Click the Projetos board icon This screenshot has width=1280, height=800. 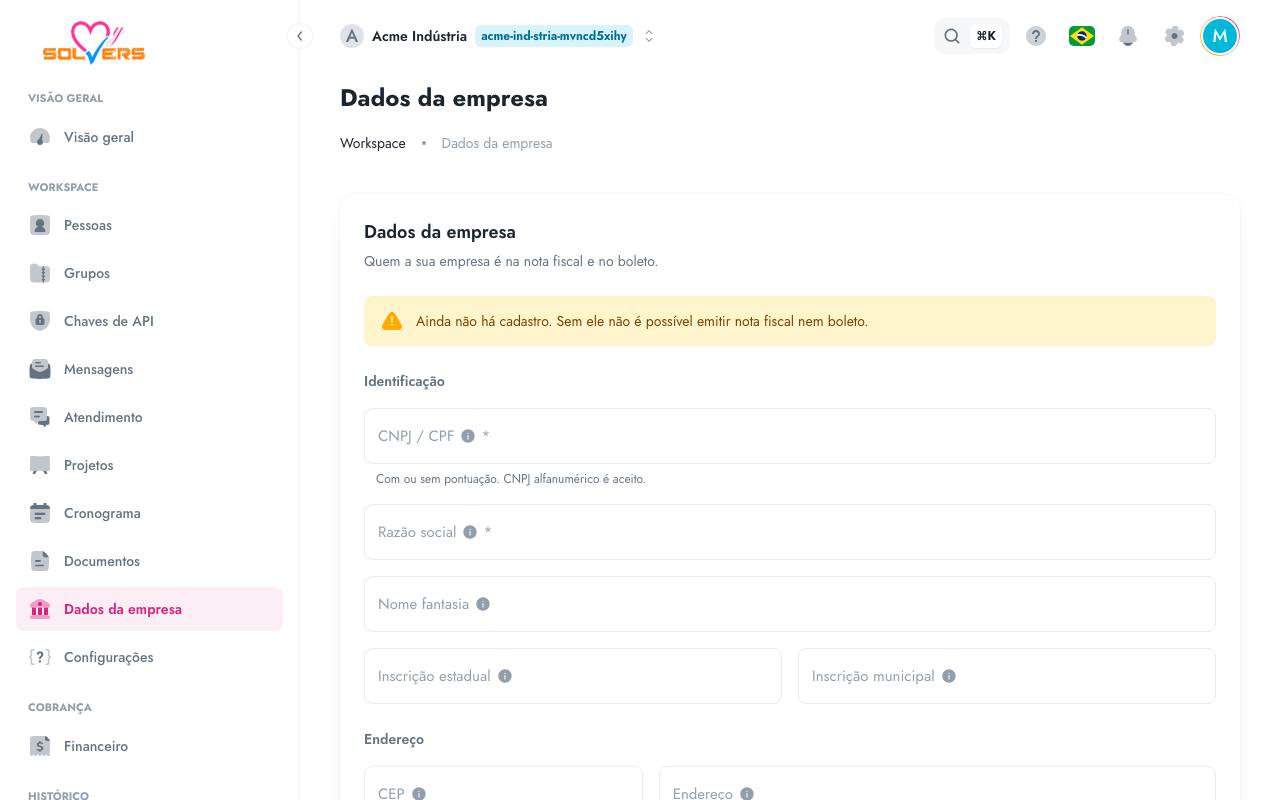pyautogui.click(x=40, y=465)
